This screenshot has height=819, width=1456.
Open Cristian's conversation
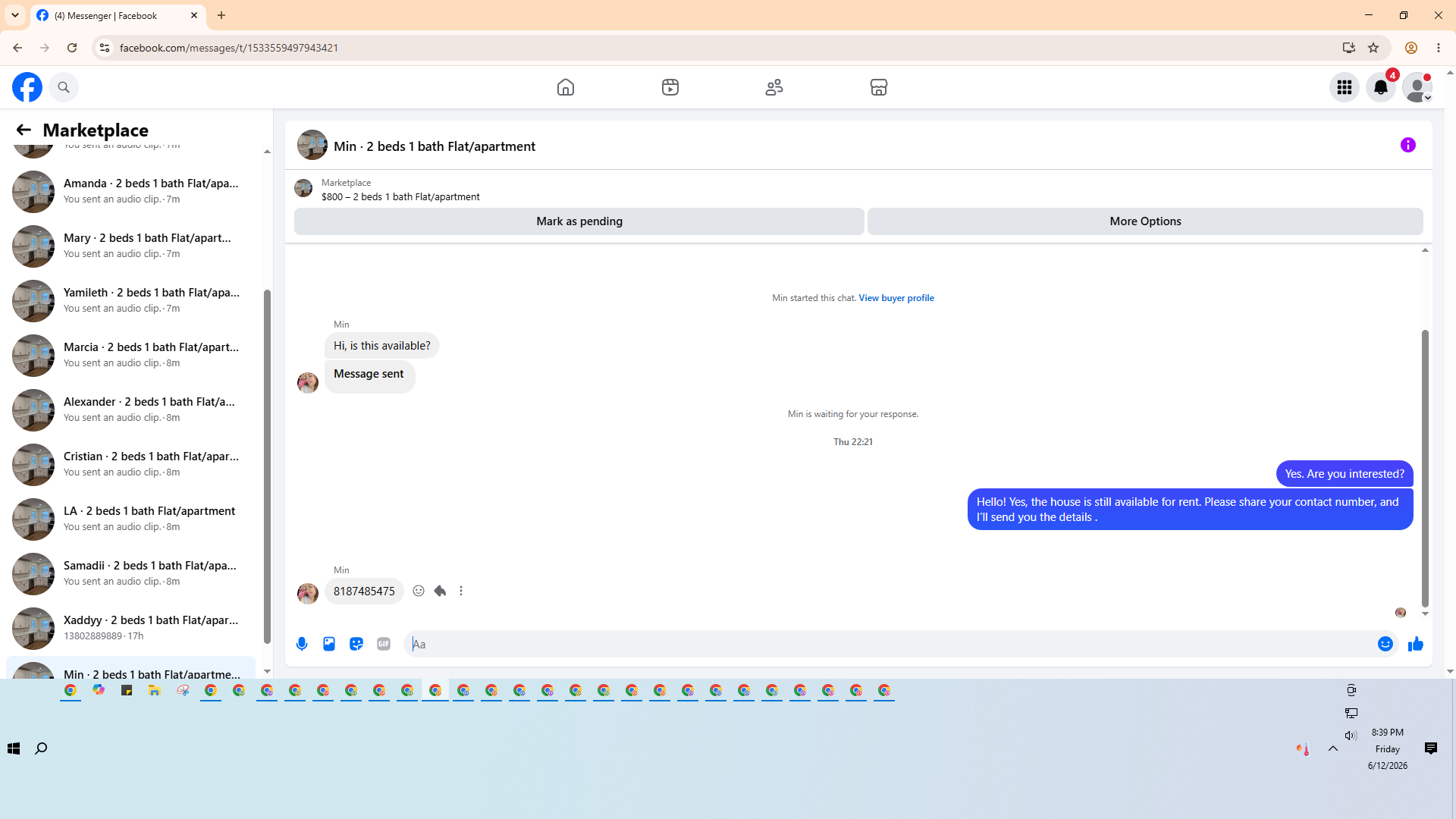tap(130, 464)
